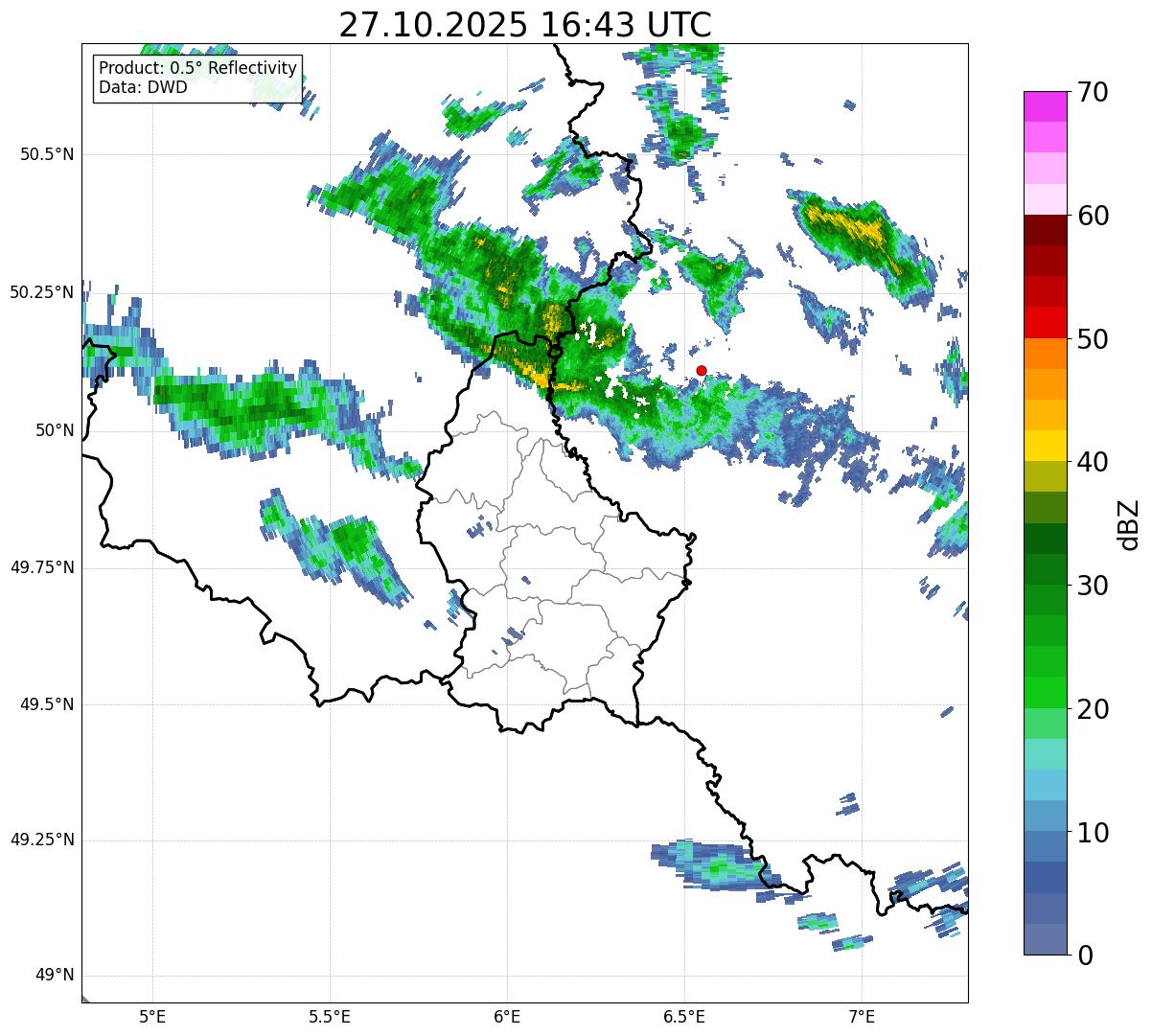This screenshot has height=1036, width=1152.
Task: Click the latitude label "49.5°N"
Action: pyautogui.click(x=46, y=704)
